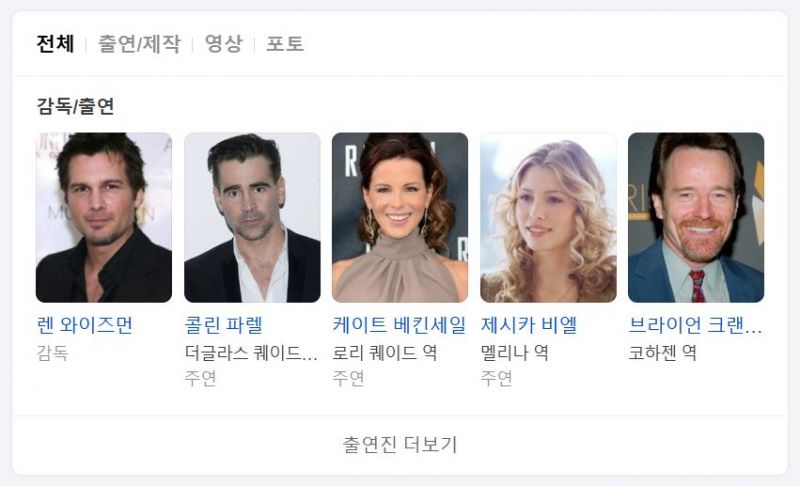Image resolution: width=800 pixels, height=486 pixels.
Task: Open the 콜린 파렐 name link
Action: pos(224,325)
